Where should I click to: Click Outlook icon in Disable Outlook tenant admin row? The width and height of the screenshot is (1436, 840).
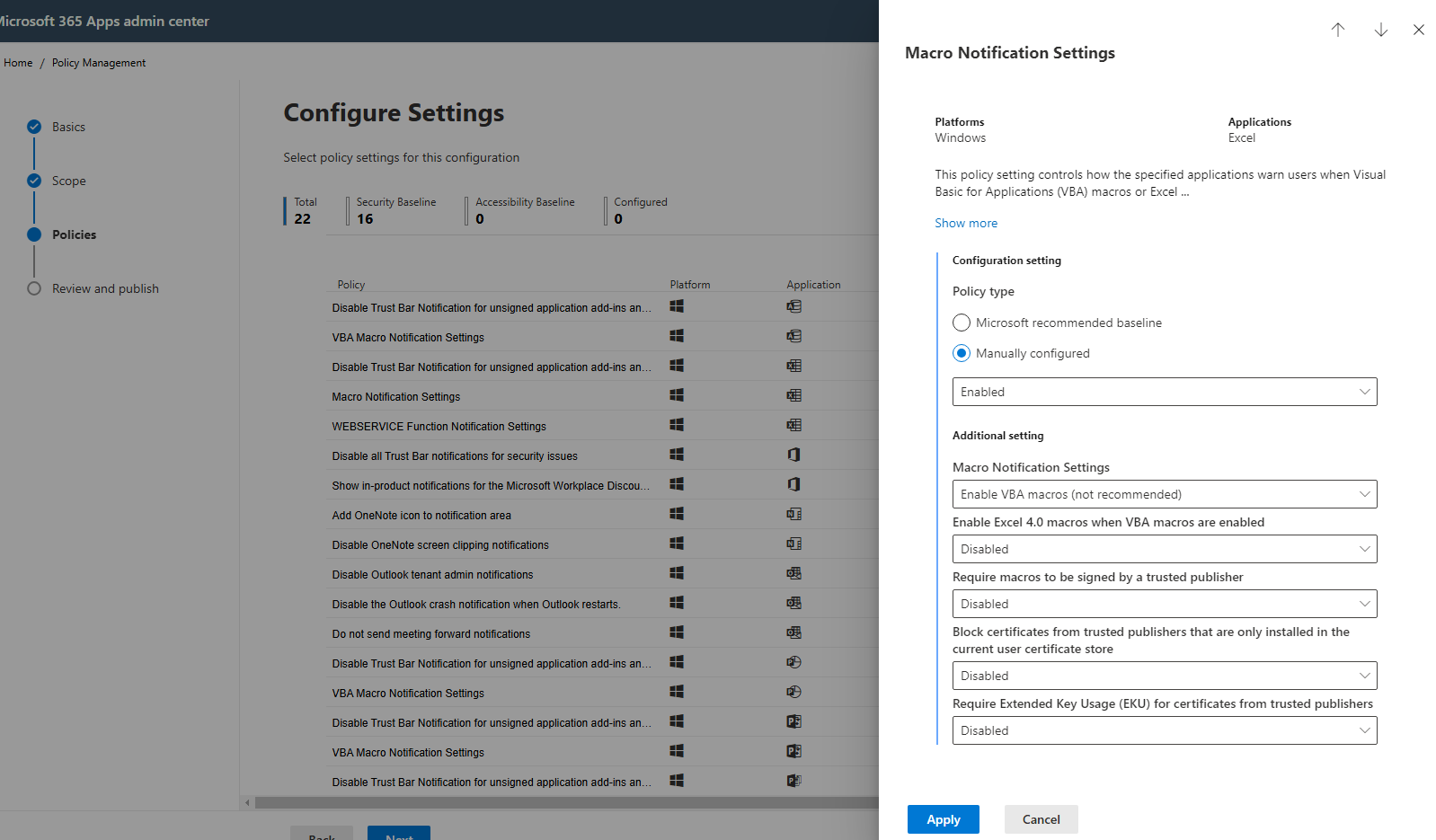(x=793, y=573)
